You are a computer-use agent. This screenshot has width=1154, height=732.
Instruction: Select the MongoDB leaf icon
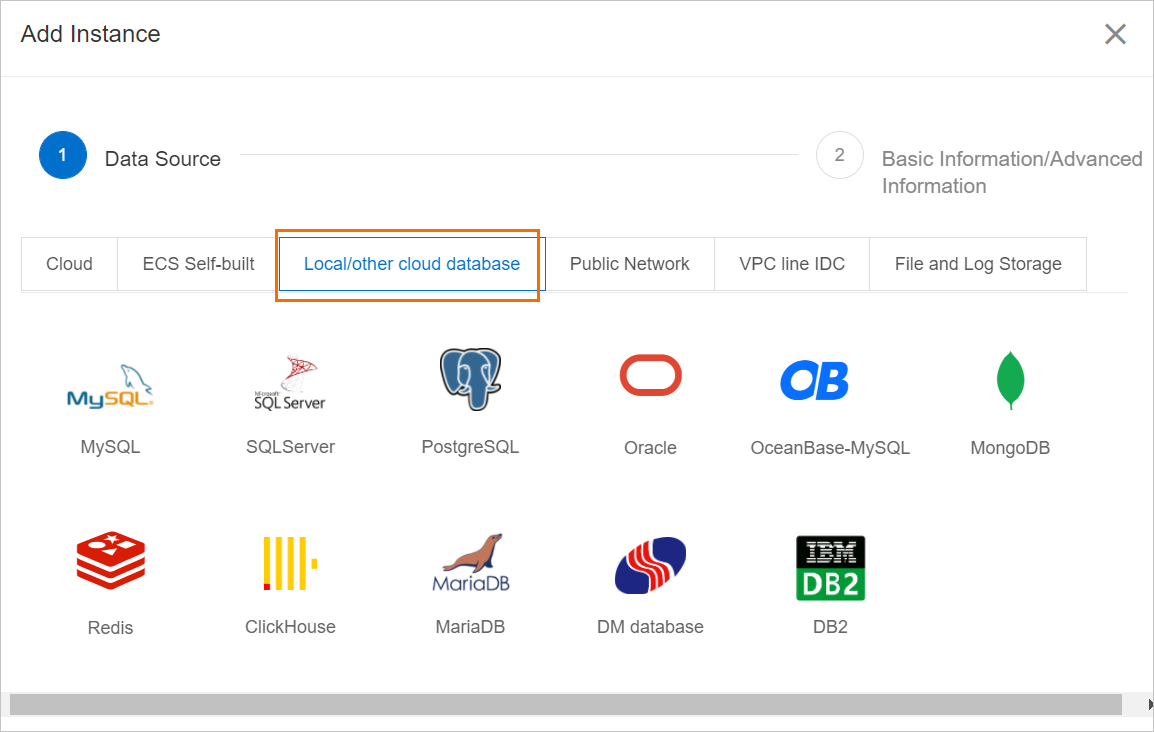pos(1010,380)
